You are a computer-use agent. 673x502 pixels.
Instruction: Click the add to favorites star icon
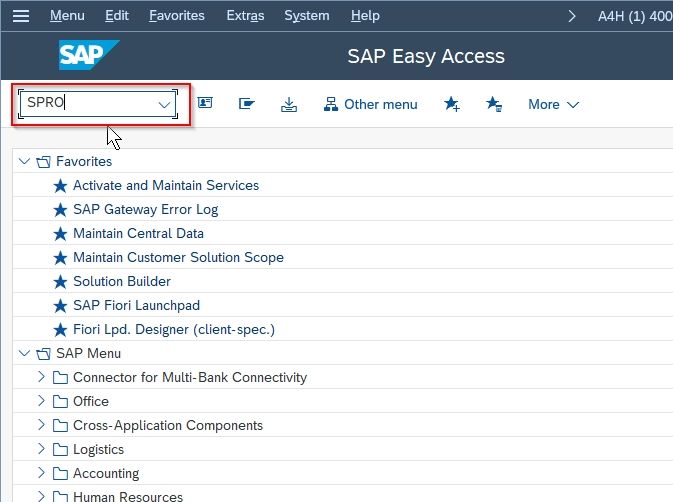click(x=452, y=104)
